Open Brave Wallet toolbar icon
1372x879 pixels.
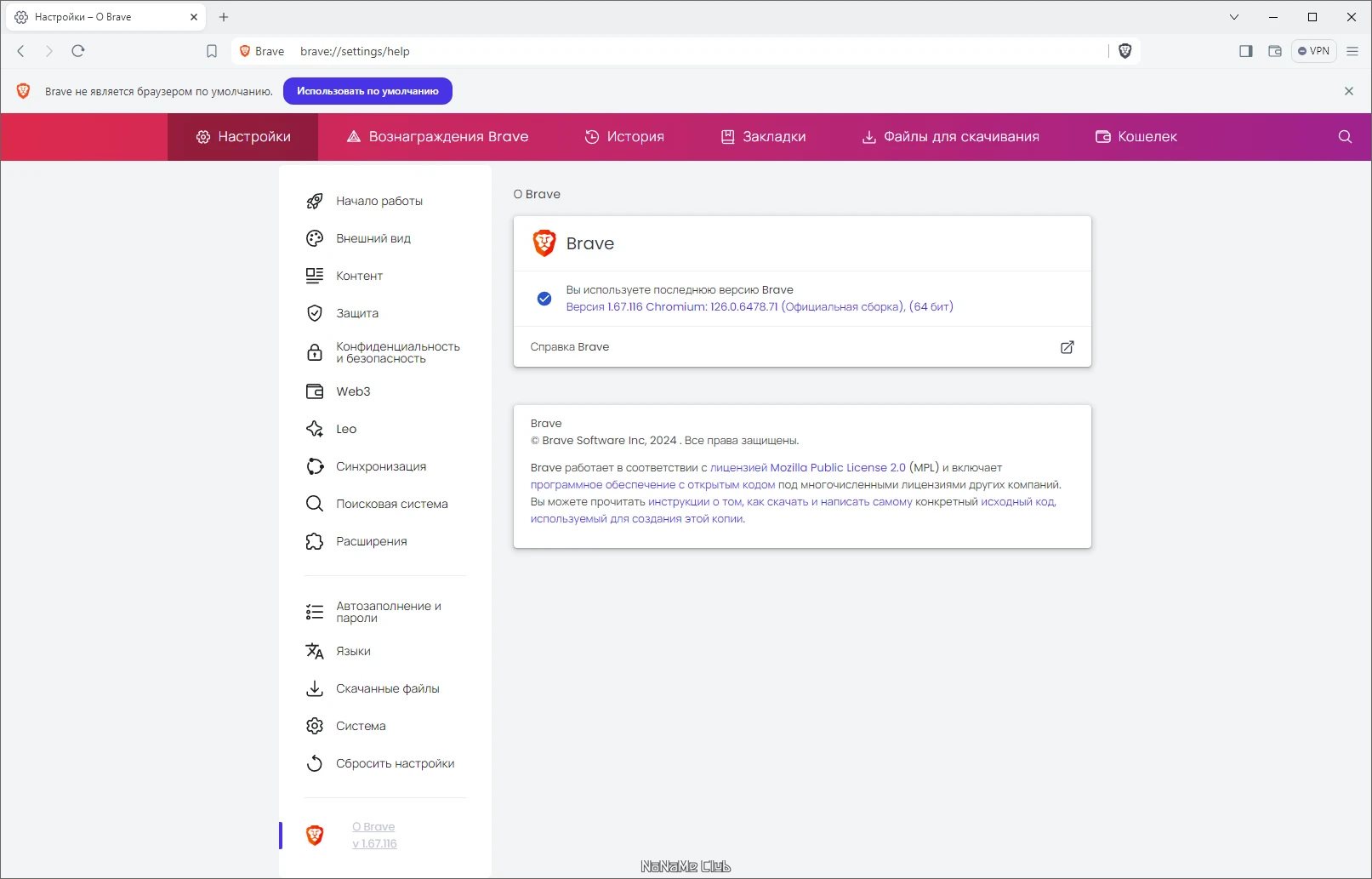coord(1275,51)
